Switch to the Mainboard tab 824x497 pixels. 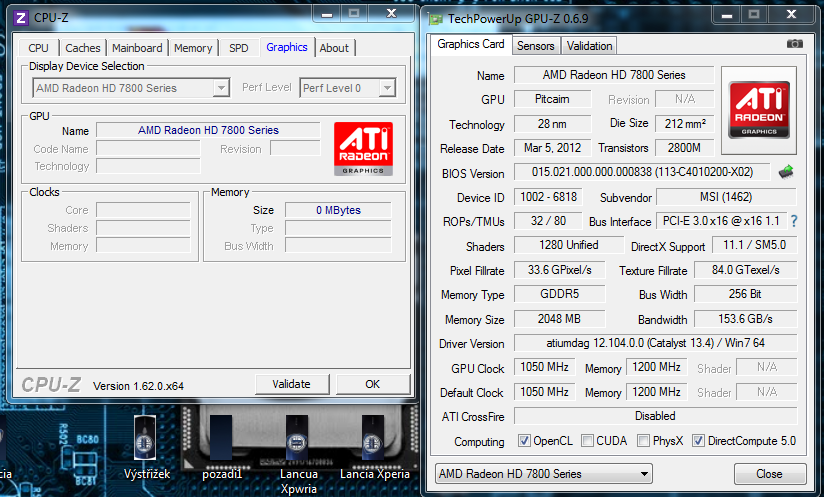(x=137, y=48)
